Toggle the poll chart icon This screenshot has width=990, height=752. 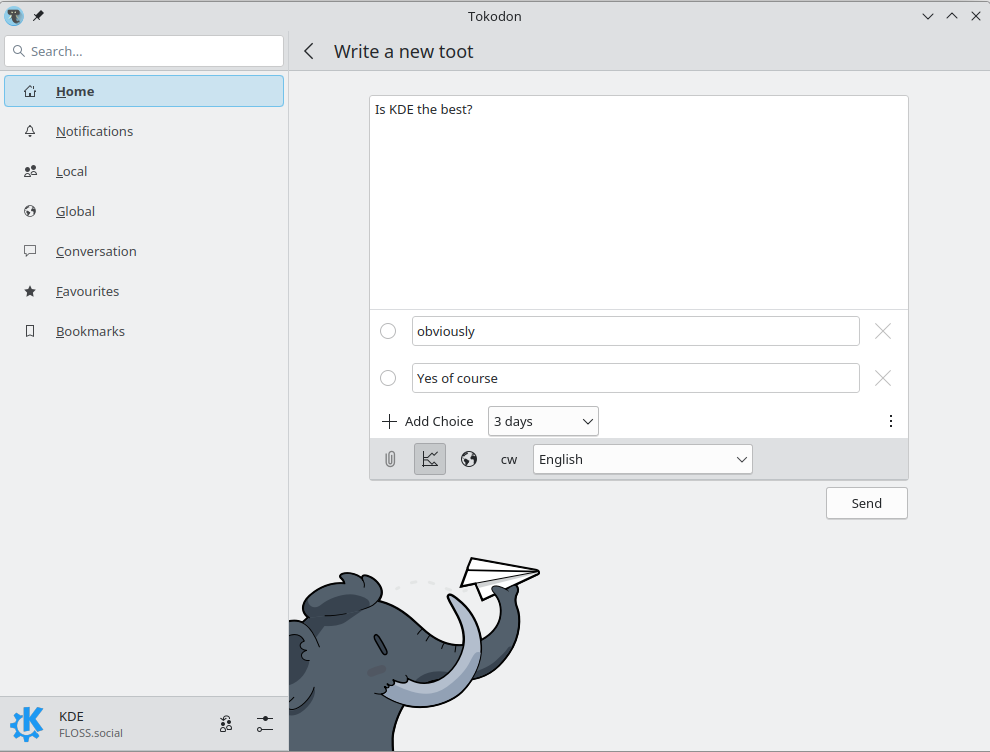(430, 459)
